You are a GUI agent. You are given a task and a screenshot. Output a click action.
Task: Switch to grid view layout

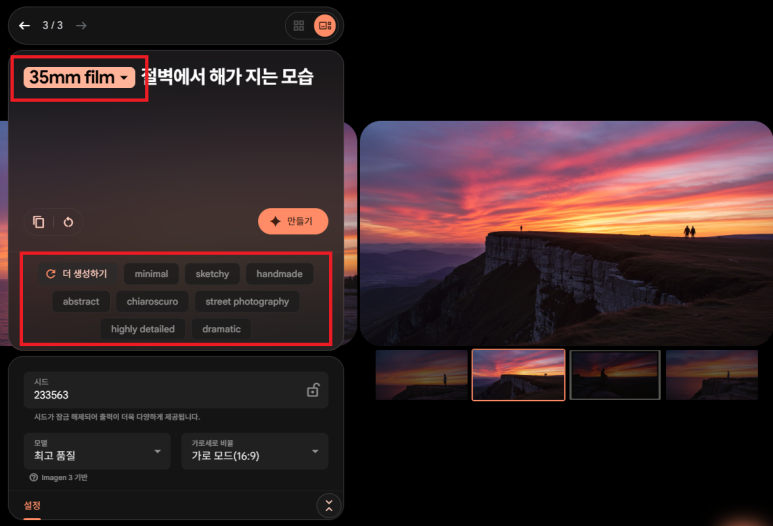click(299, 26)
